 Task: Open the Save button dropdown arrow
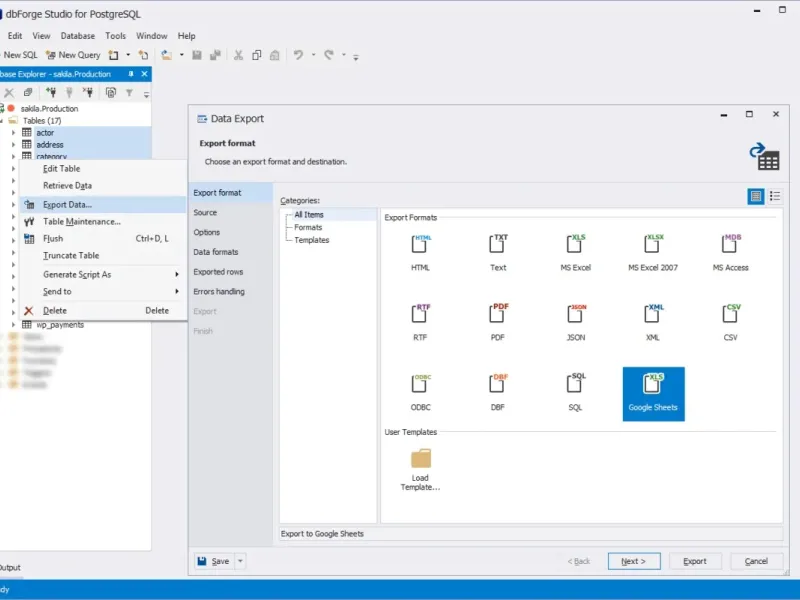point(240,561)
